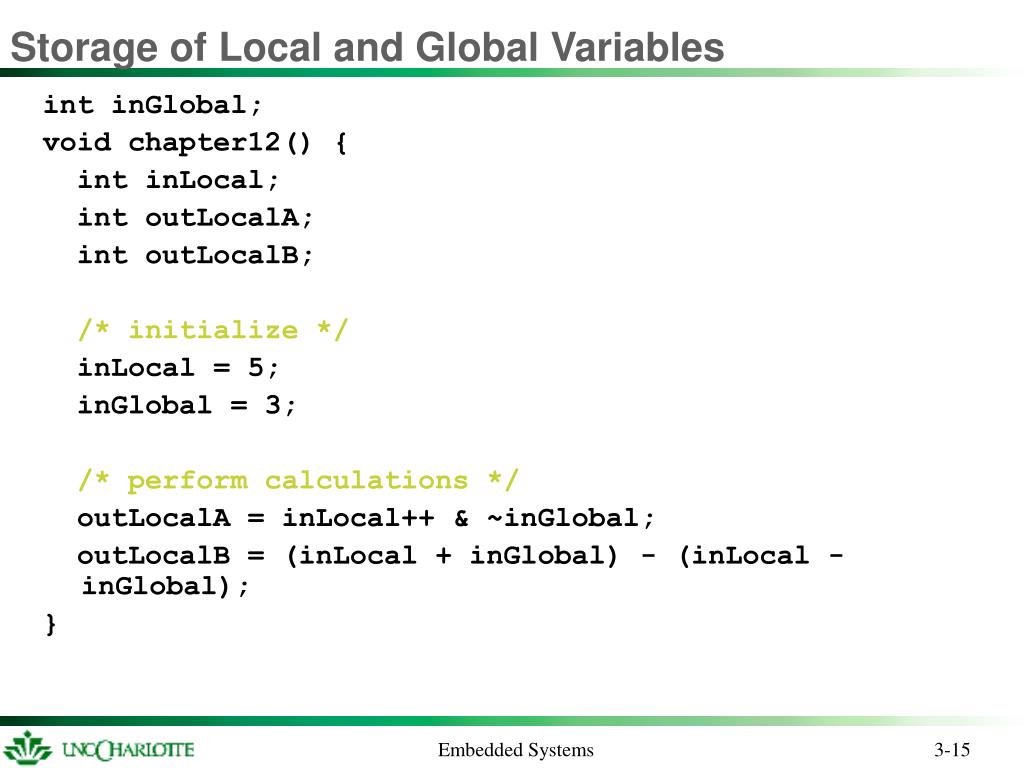Click the line starting 'outLocalA = inLocal++'
This screenshot has height=768, width=1024.
(366, 518)
